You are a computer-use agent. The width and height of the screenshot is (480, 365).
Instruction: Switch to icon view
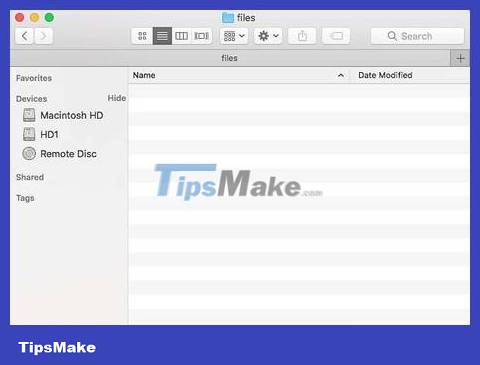click(x=142, y=36)
